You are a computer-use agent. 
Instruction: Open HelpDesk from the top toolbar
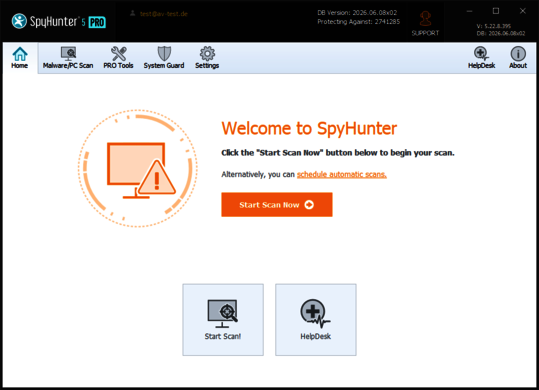click(x=481, y=58)
